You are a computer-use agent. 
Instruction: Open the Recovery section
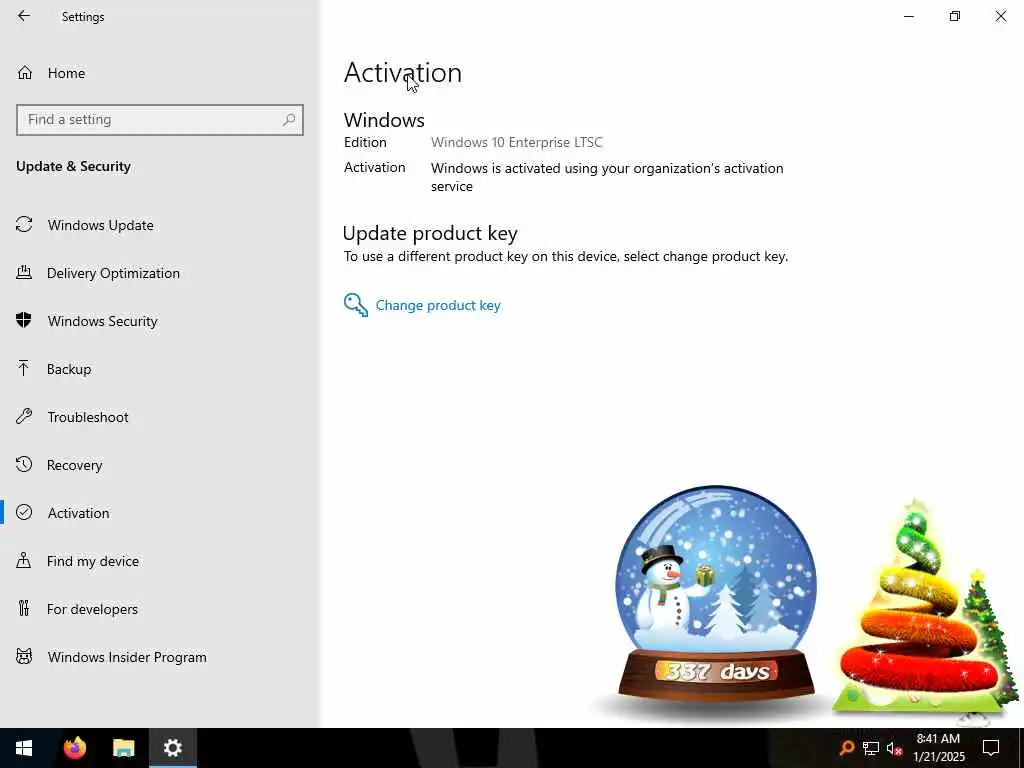coord(160,465)
